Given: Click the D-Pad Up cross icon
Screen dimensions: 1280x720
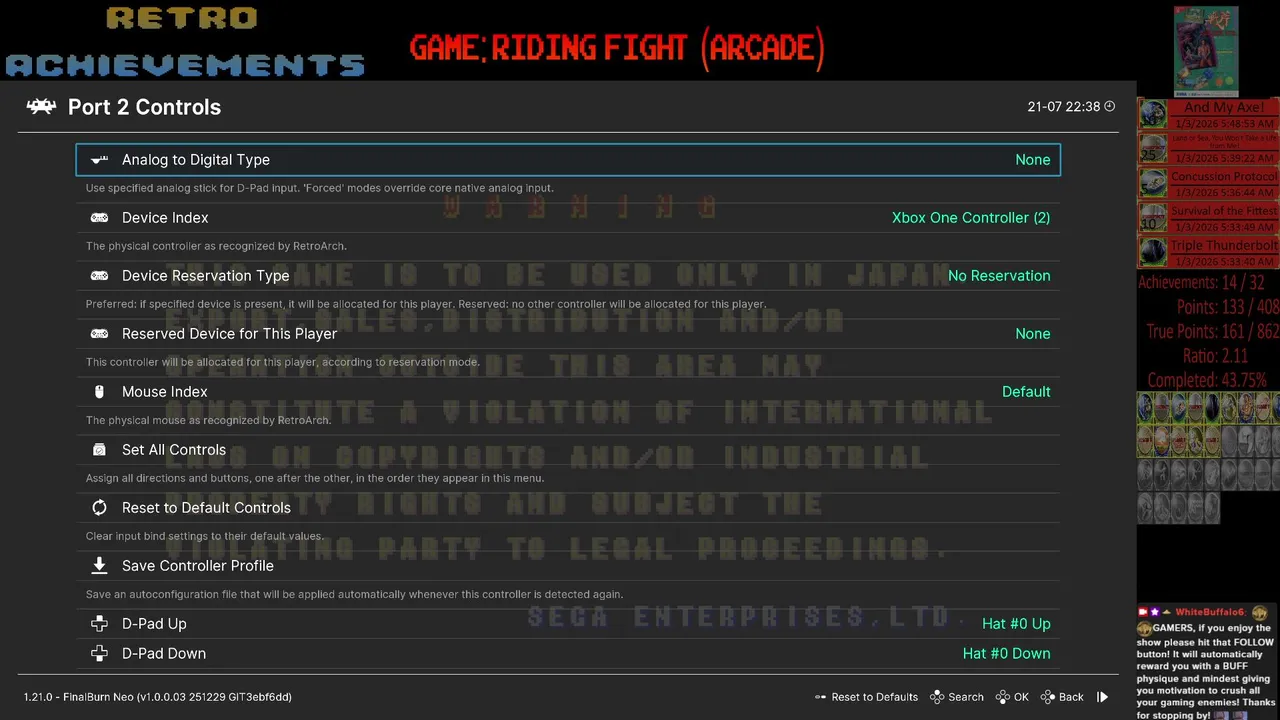Looking at the screenshot, I should pos(99,624).
